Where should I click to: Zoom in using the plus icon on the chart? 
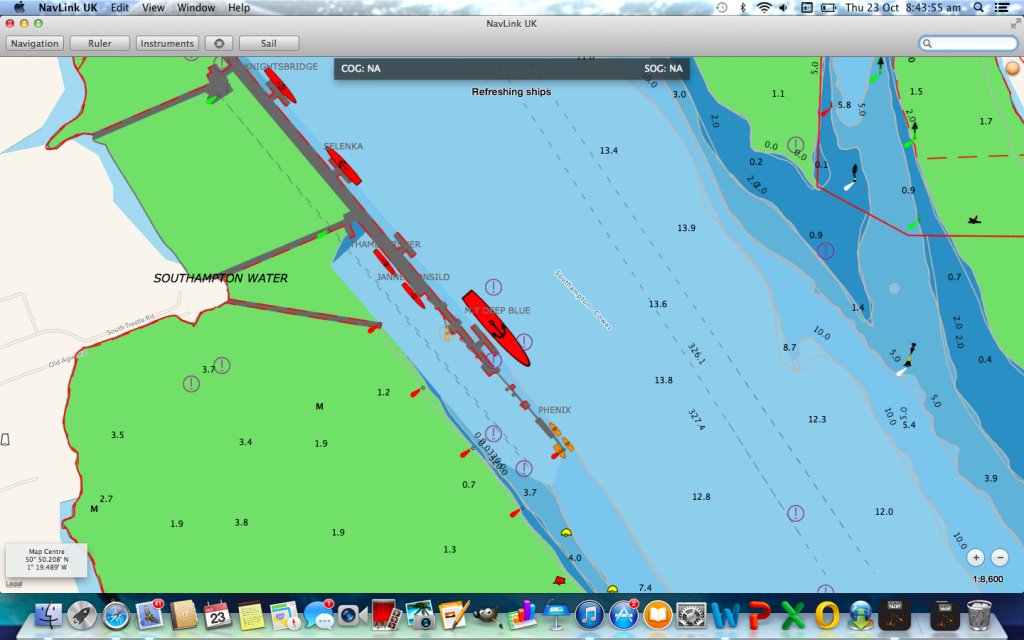pyautogui.click(x=977, y=557)
